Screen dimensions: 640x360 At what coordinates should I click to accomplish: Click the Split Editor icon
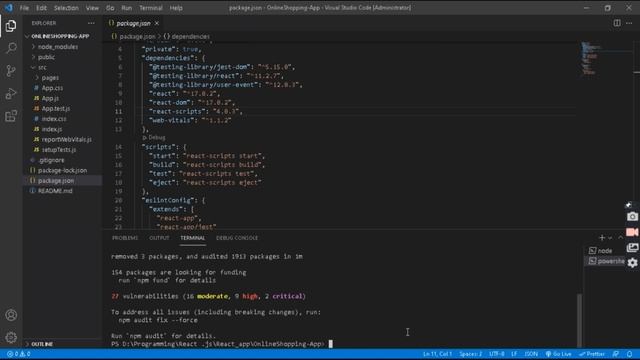[x=617, y=23]
